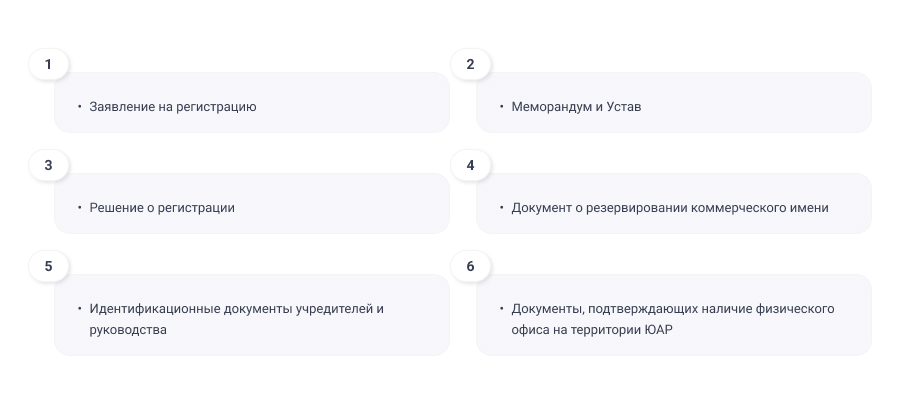900x404 pixels.
Task: Click bullet dot before 'Меморандум и Устав'
Action: (501, 106)
